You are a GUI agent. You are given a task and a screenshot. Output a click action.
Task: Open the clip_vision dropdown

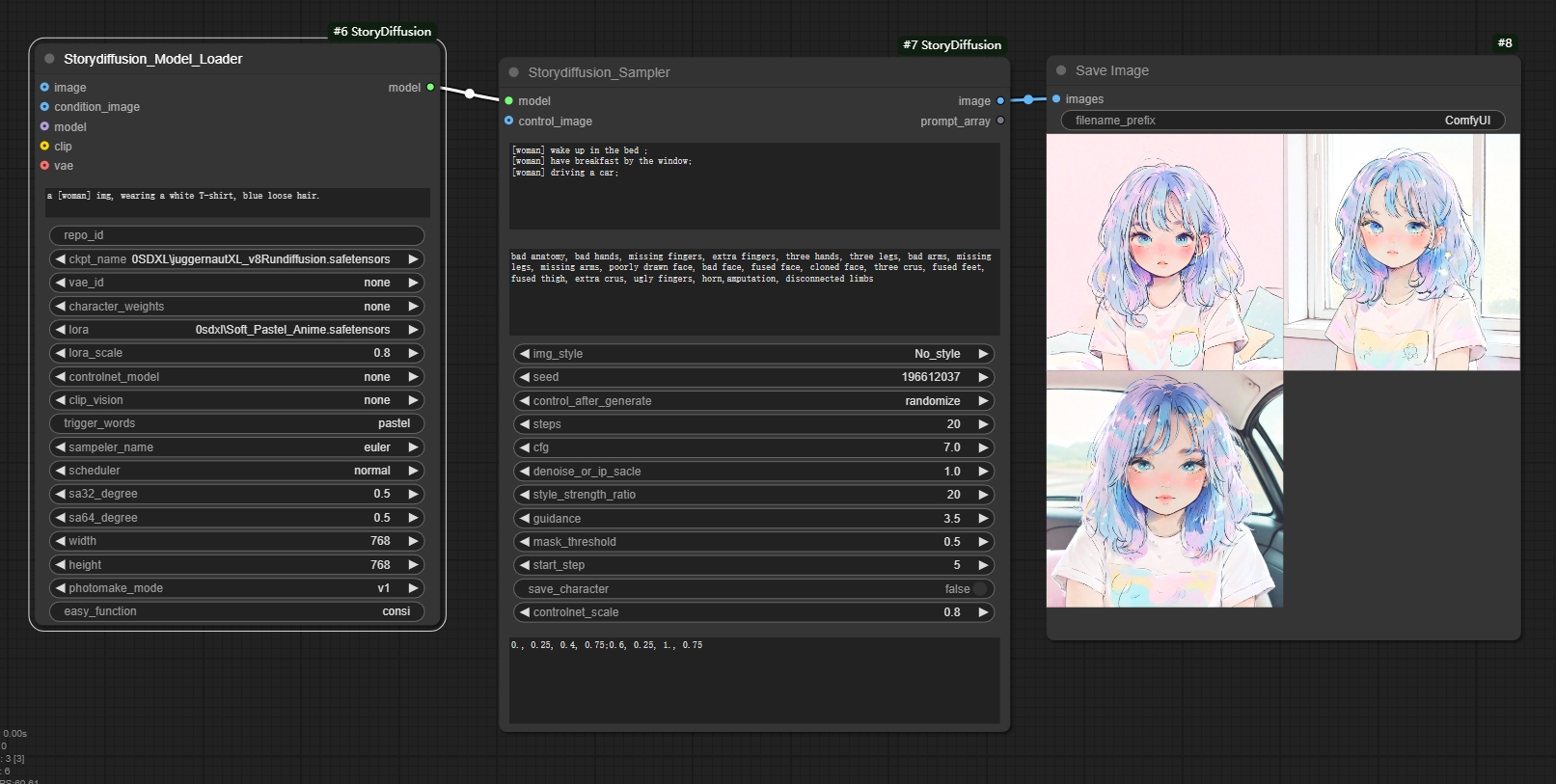tap(236, 400)
